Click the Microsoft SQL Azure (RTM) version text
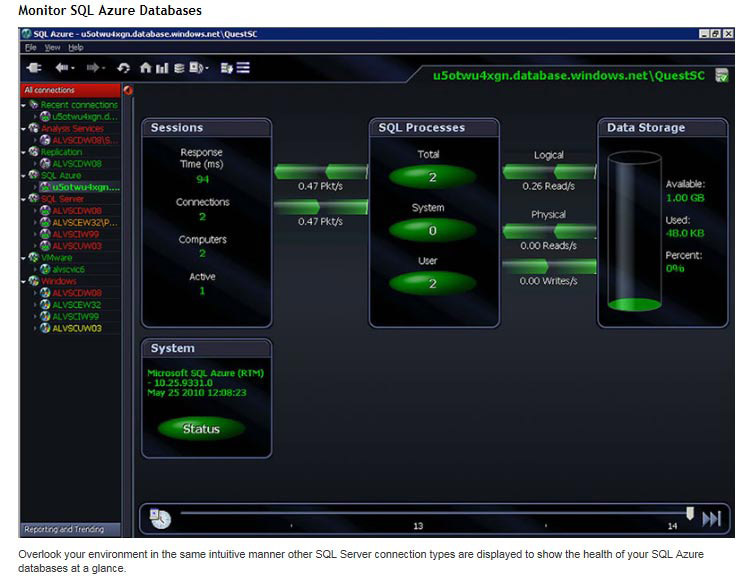 point(206,382)
